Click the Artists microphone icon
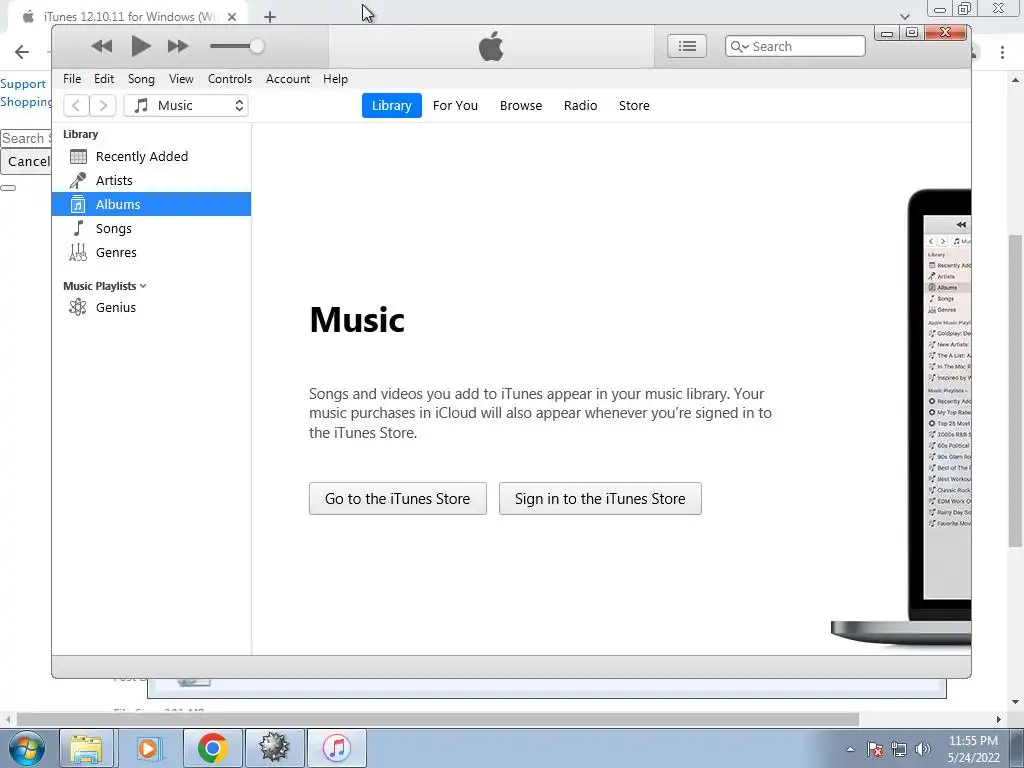This screenshot has height=768, width=1024. tap(78, 180)
